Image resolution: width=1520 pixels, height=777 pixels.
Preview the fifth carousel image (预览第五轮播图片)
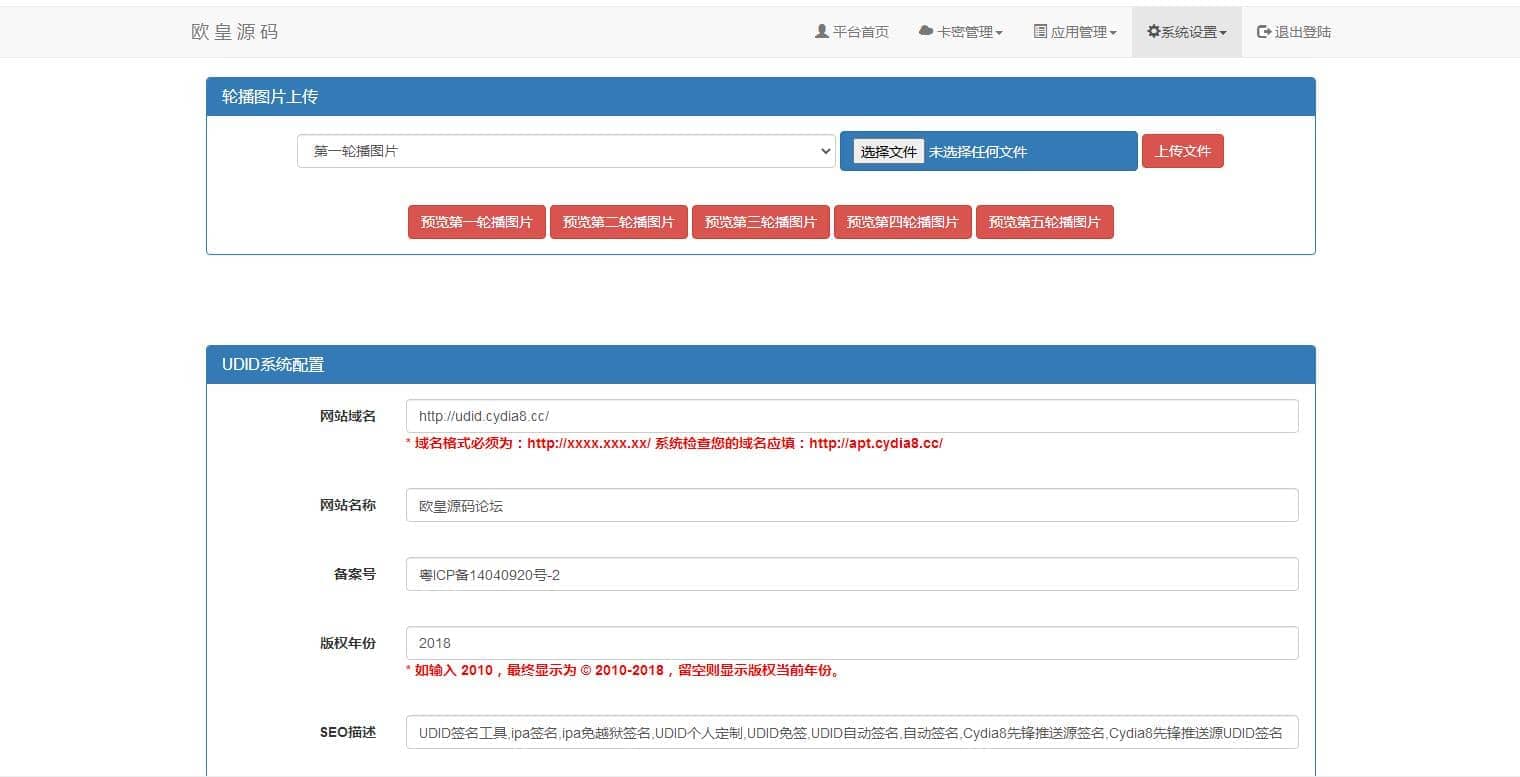pyautogui.click(x=1044, y=222)
